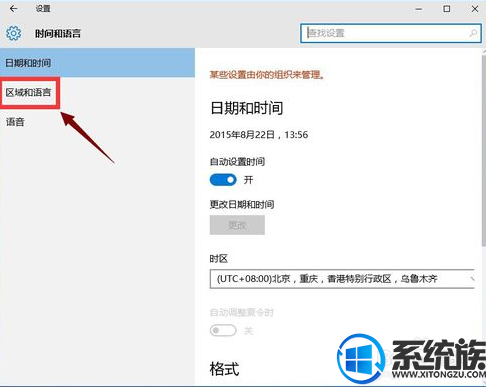Focus the 查找设置 search box
486x387 pixels.
coord(391,33)
